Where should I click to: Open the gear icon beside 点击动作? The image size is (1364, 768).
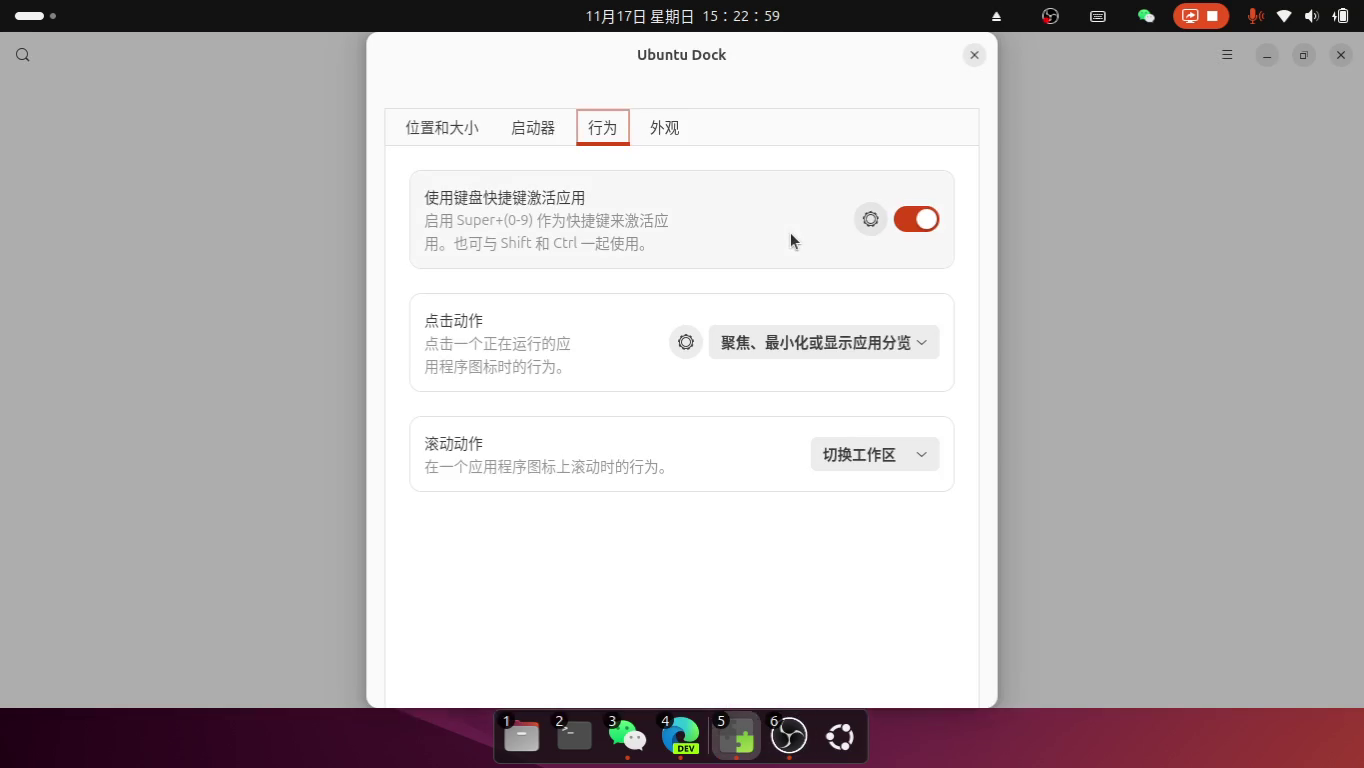click(x=685, y=342)
